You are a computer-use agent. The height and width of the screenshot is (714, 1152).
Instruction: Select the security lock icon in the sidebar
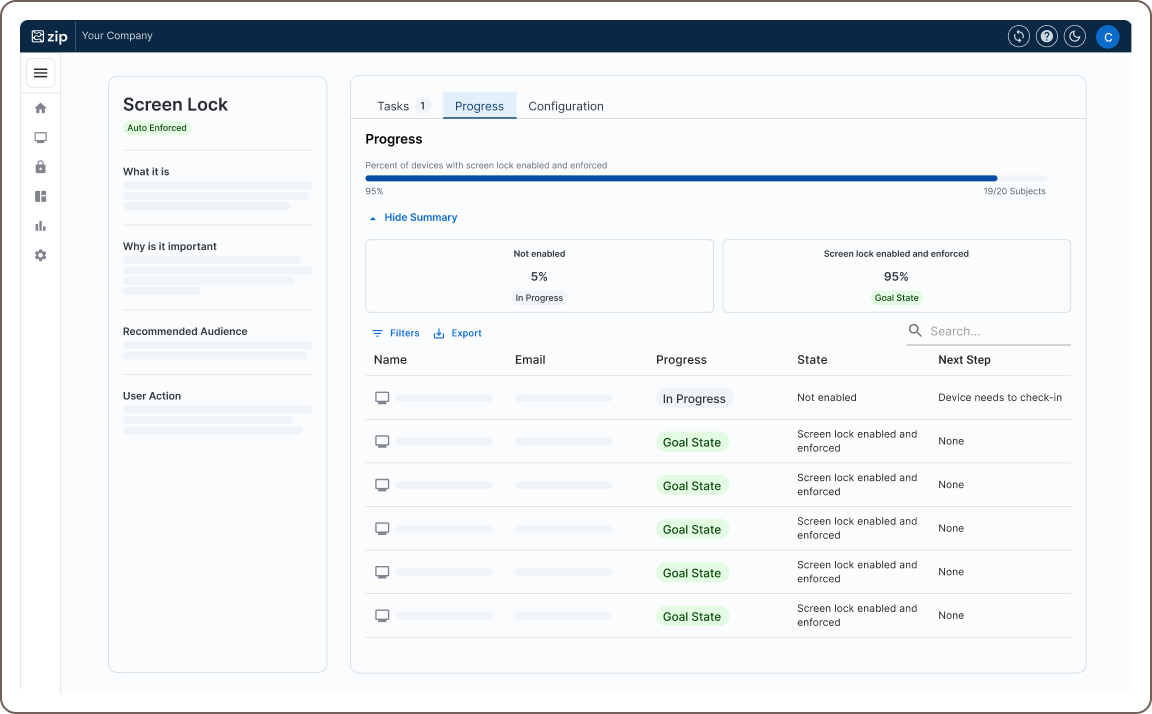40,166
